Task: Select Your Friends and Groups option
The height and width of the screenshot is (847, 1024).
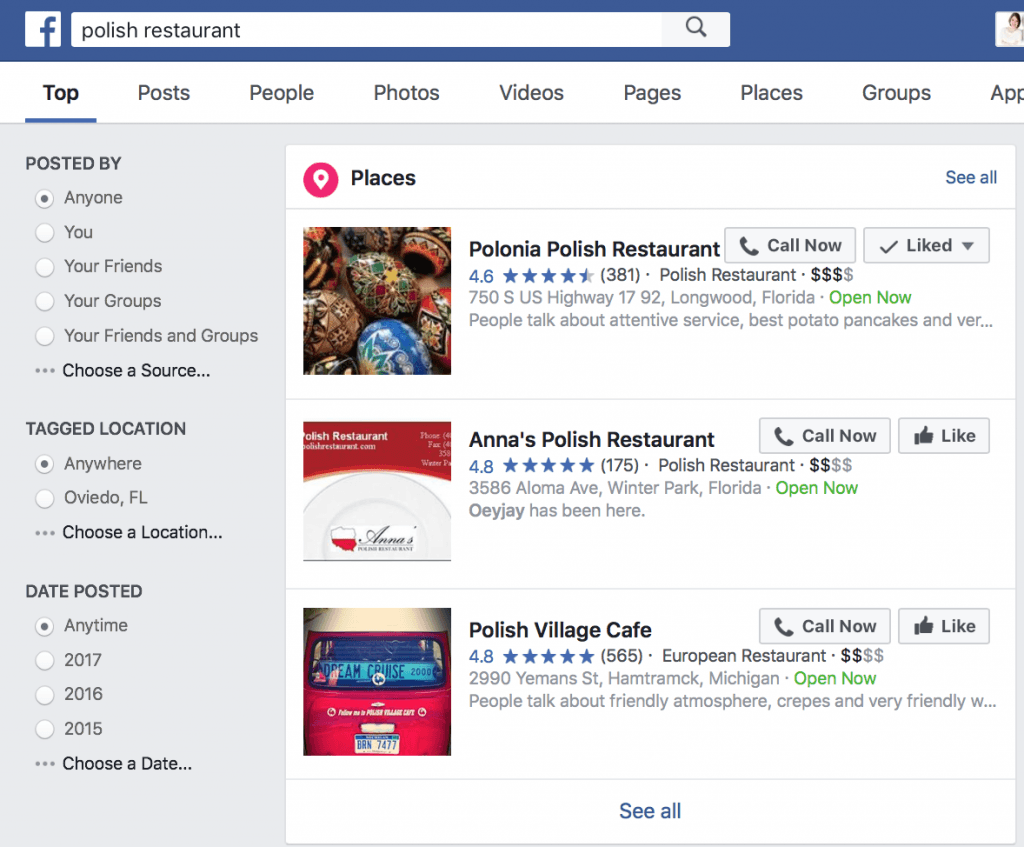Action: (x=44, y=336)
